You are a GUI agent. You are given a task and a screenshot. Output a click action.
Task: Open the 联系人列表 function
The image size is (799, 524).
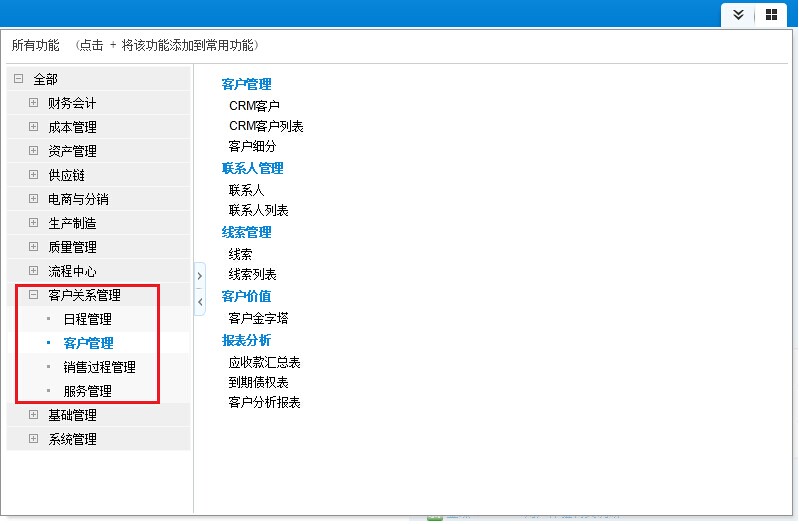[258, 210]
